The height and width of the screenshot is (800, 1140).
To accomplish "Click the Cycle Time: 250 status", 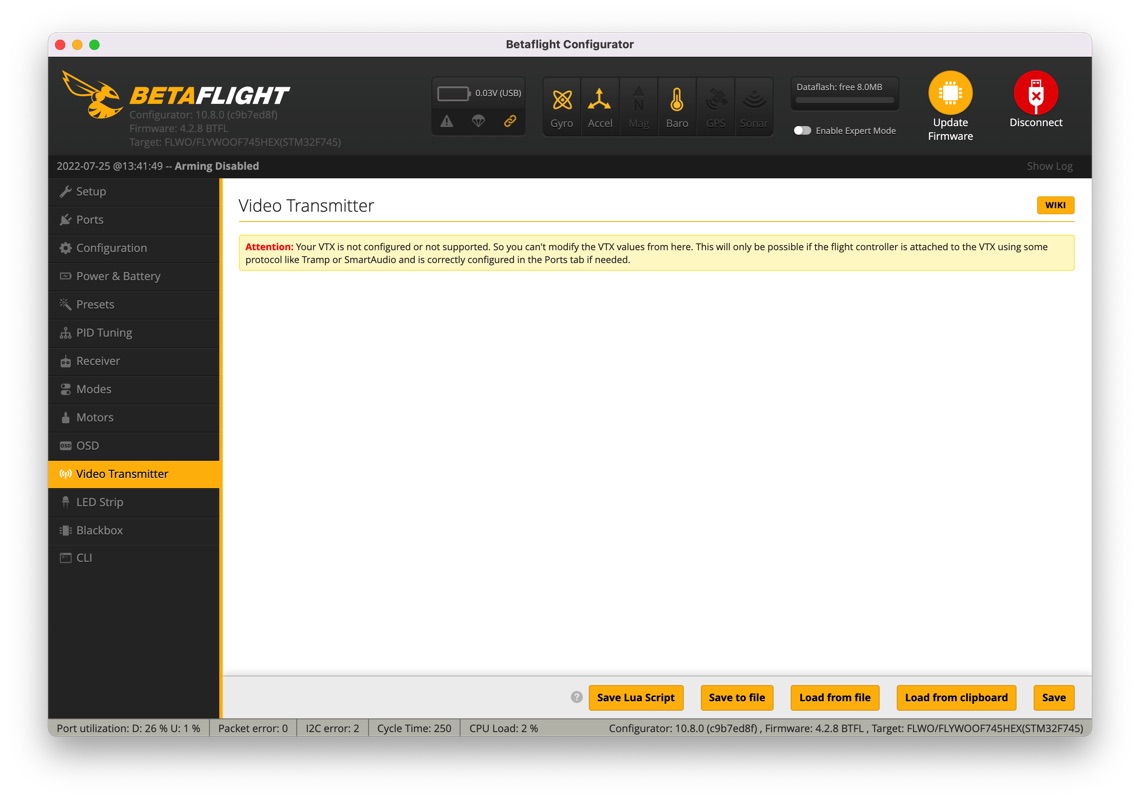I will click(x=414, y=728).
